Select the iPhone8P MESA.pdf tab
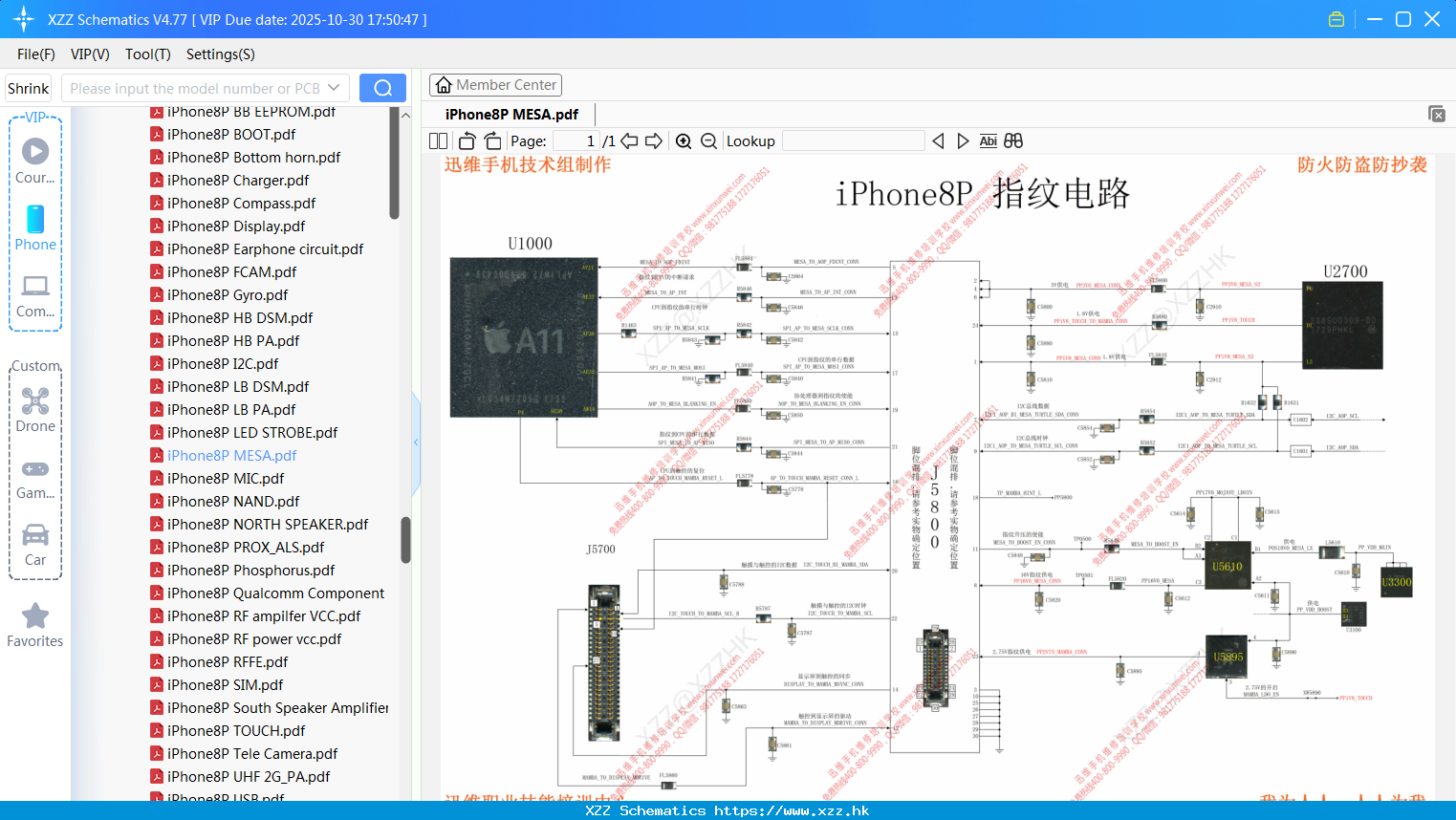 click(x=511, y=114)
